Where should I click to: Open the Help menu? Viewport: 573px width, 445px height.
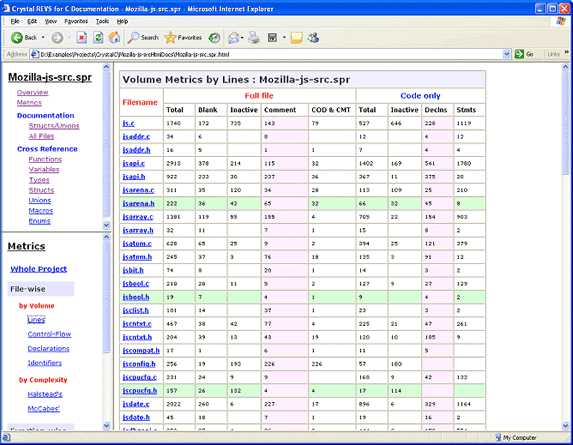tap(122, 21)
